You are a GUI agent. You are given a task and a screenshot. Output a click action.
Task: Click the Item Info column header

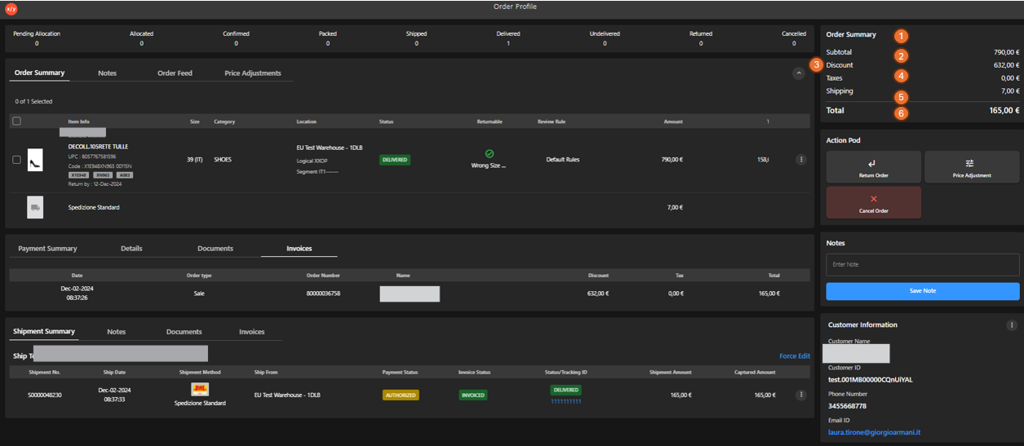pyautogui.click(x=79, y=121)
